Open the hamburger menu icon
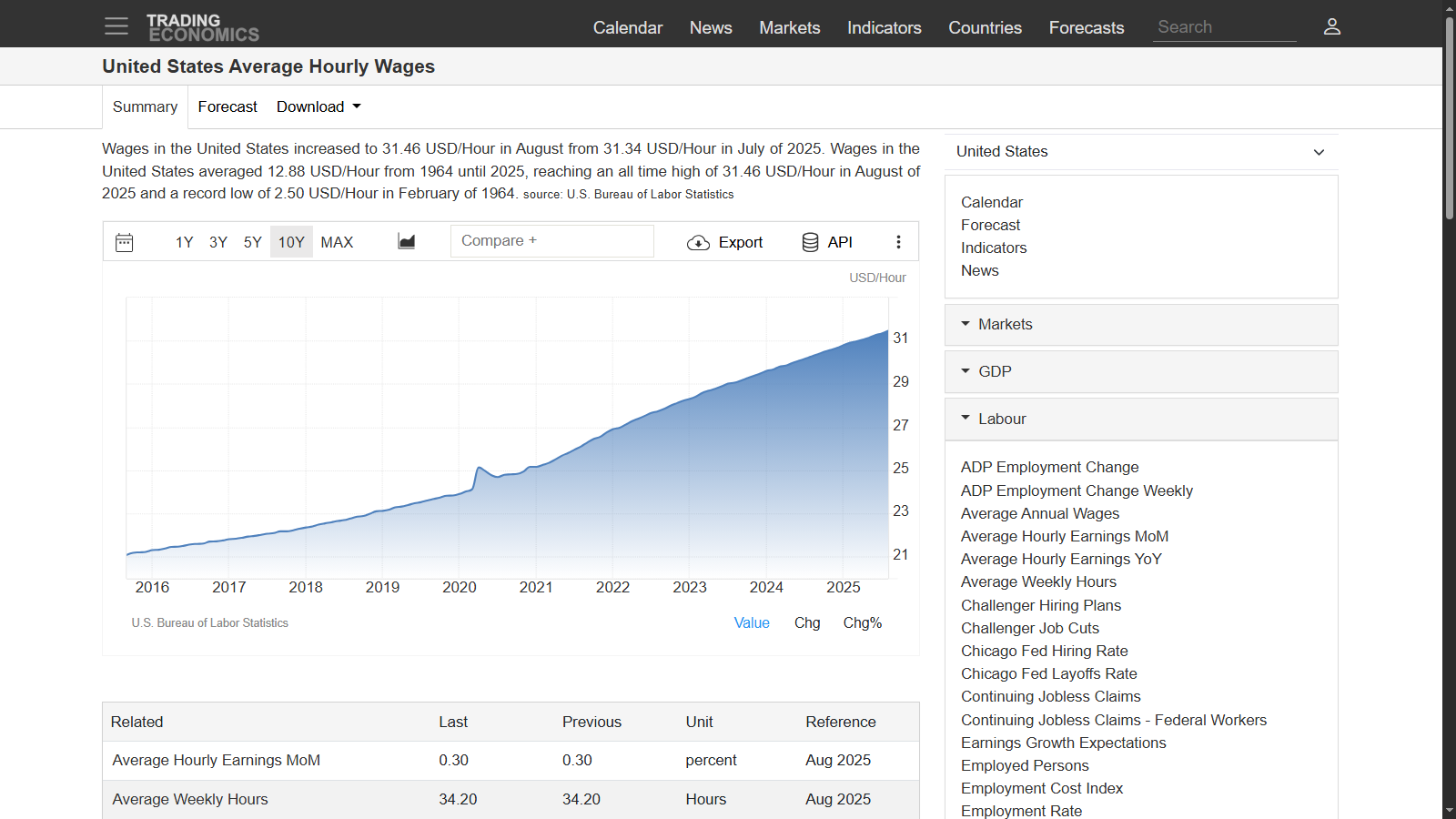Screen dimensions: 1456x819 pyautogui.click(x=116, y=26)
